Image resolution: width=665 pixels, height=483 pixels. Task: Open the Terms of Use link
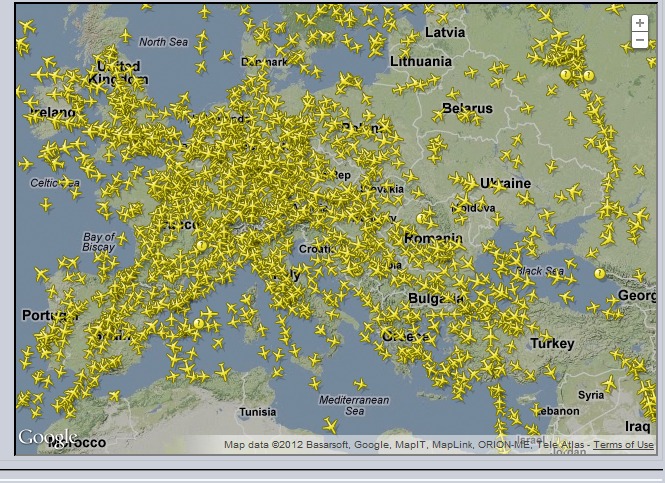[624, 445]
